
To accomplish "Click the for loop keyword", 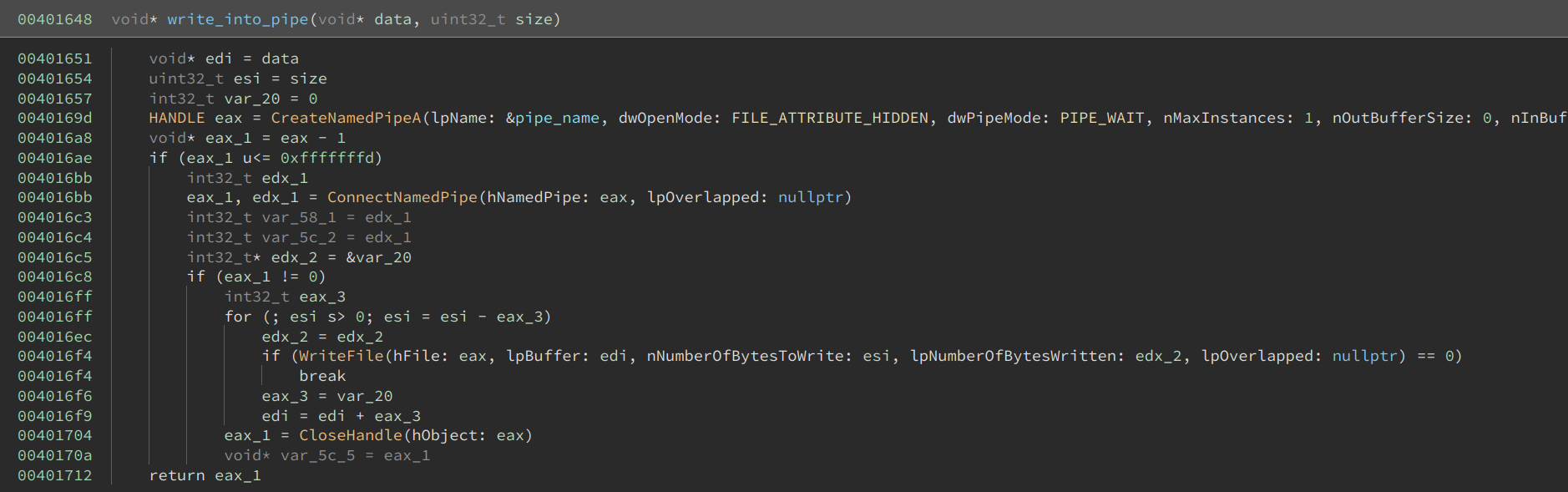I will click(238, 317).
